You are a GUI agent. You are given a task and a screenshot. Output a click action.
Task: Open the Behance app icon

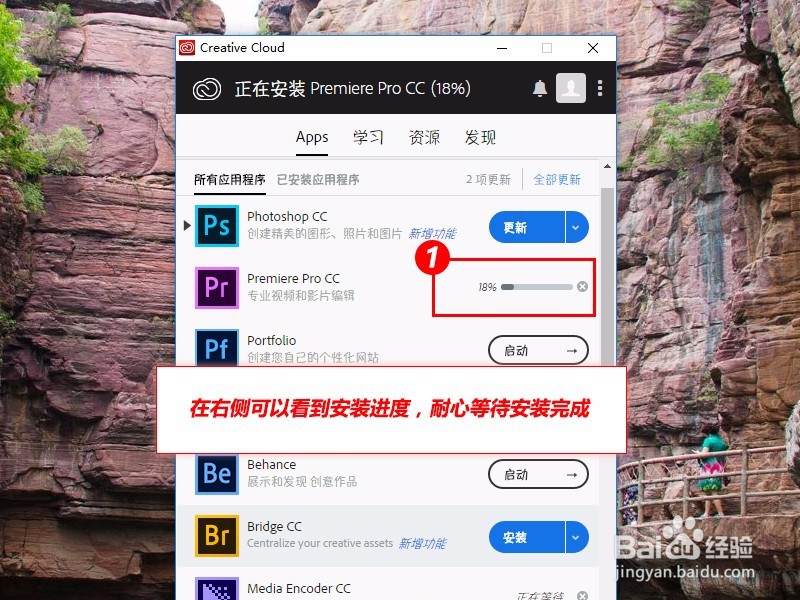(216, 474)
